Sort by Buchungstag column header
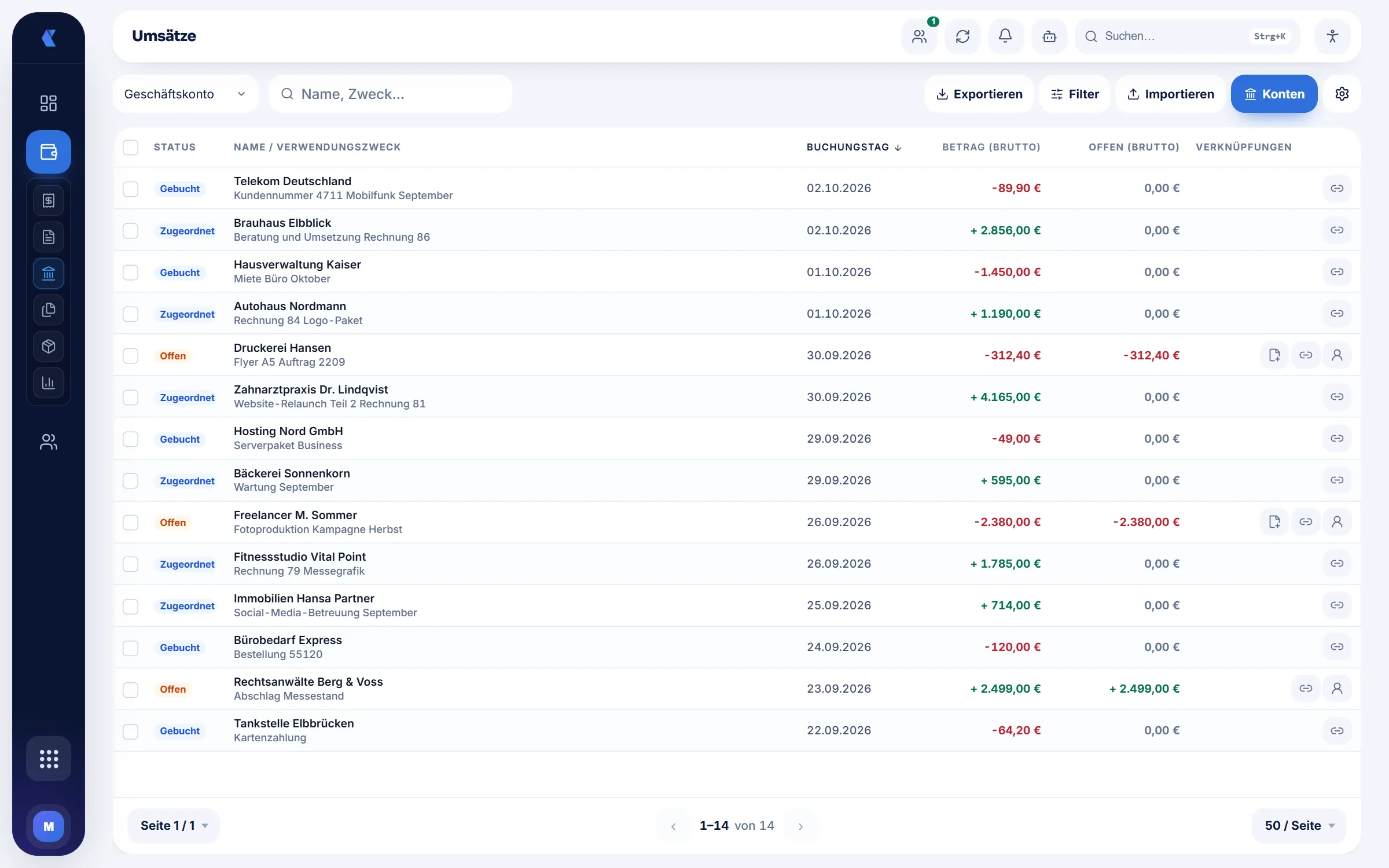This screenshot has height=868, width=1389. [x=854, y=147]
